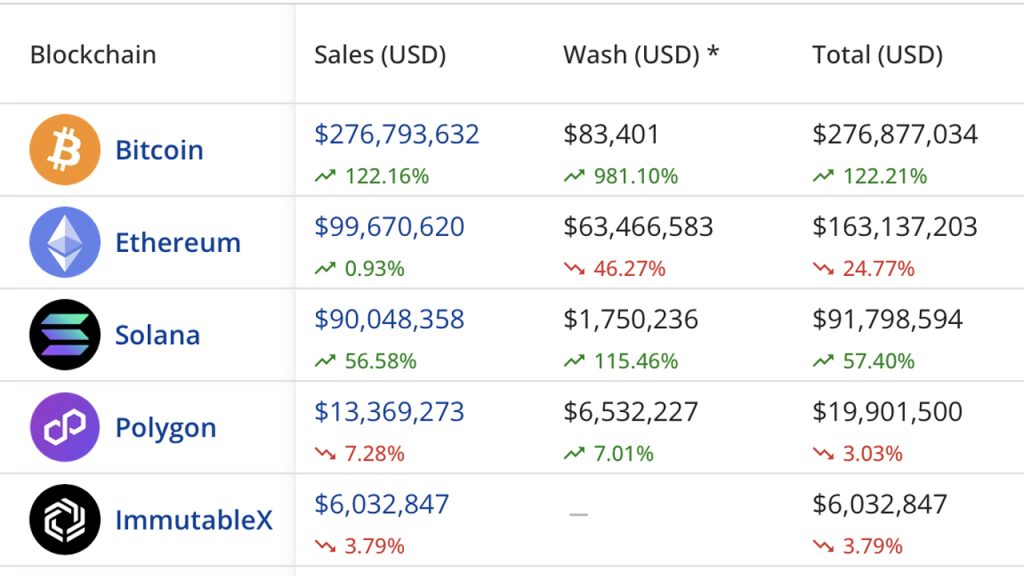This screenshot has height=576, width=1024.
Task: Open the Polygon blockchain page
Action: [x=166, y=427]
